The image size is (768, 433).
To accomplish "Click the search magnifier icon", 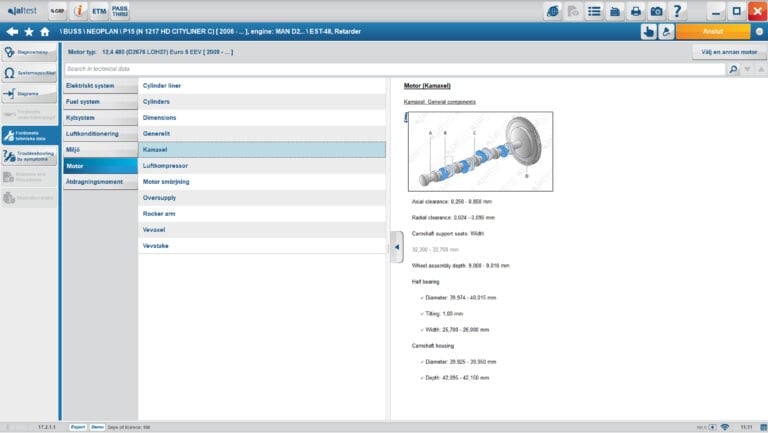I will click(733, 69).
